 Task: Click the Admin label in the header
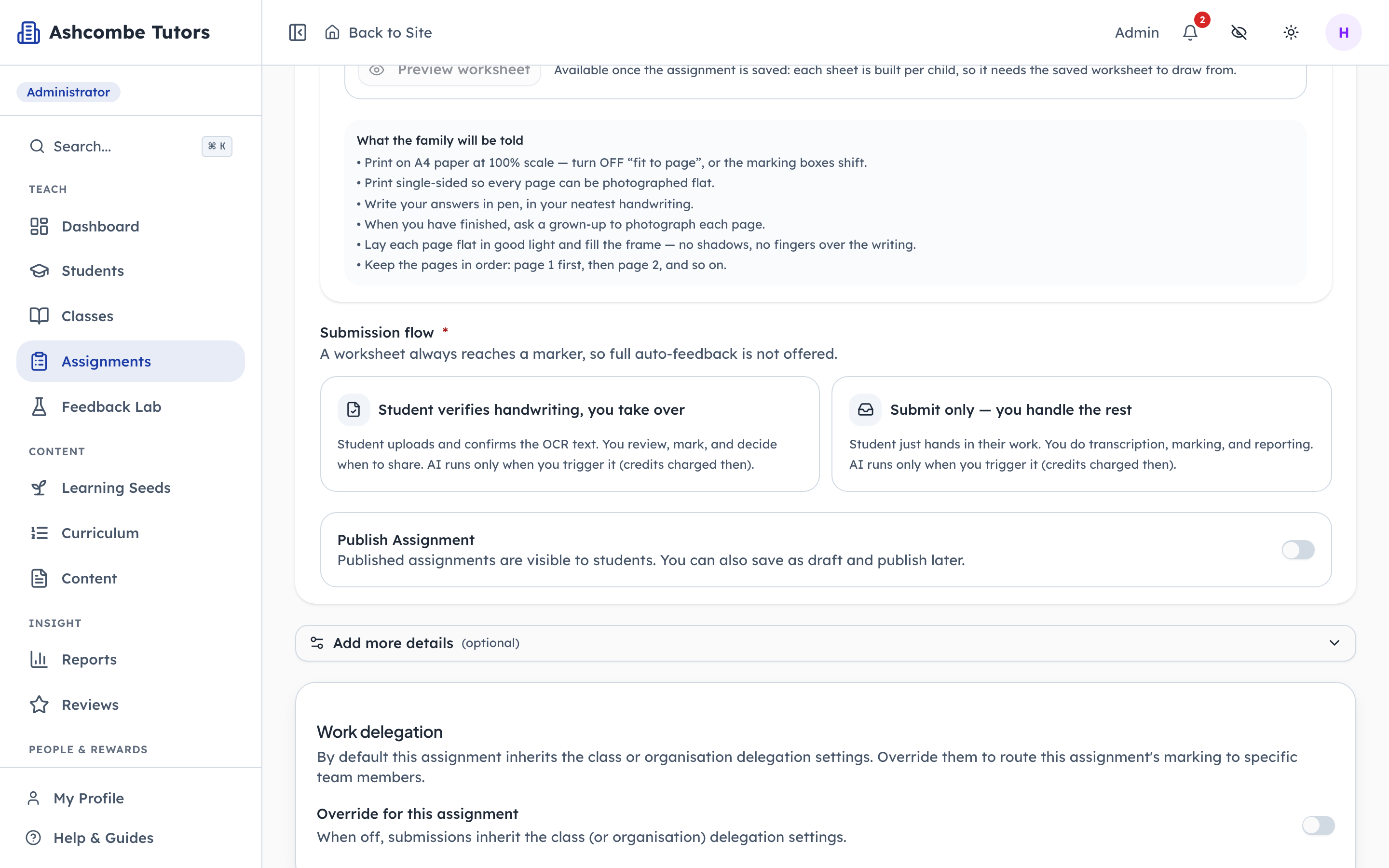[x=1136, y=33]
